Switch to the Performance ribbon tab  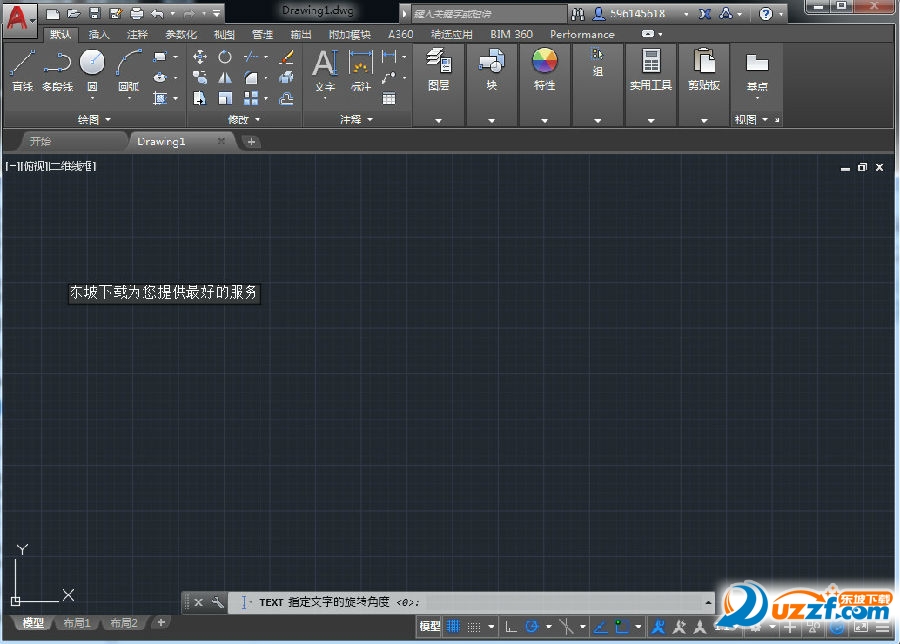[582, 34]
